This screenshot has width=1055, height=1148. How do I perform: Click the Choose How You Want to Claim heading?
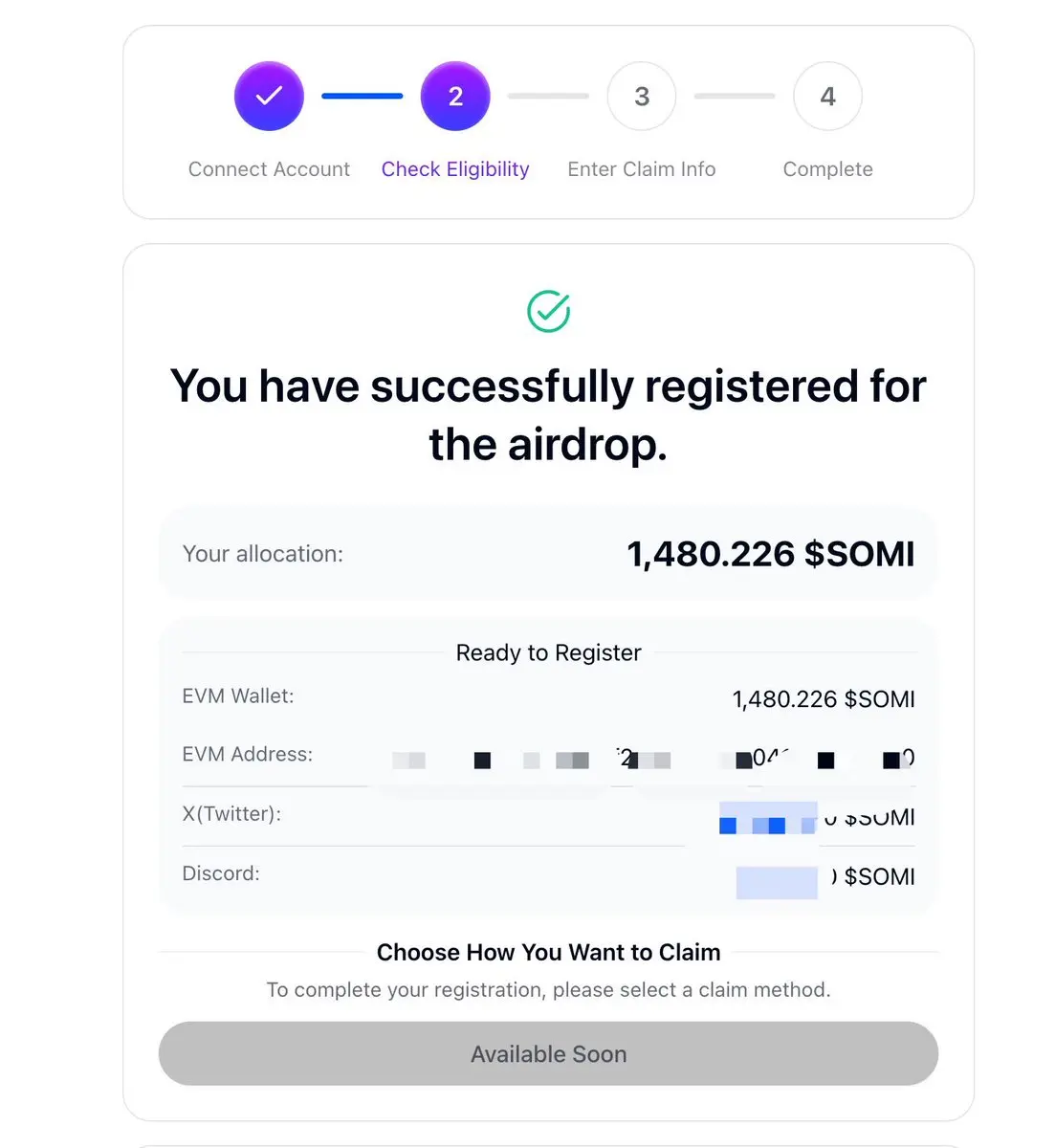548,952
